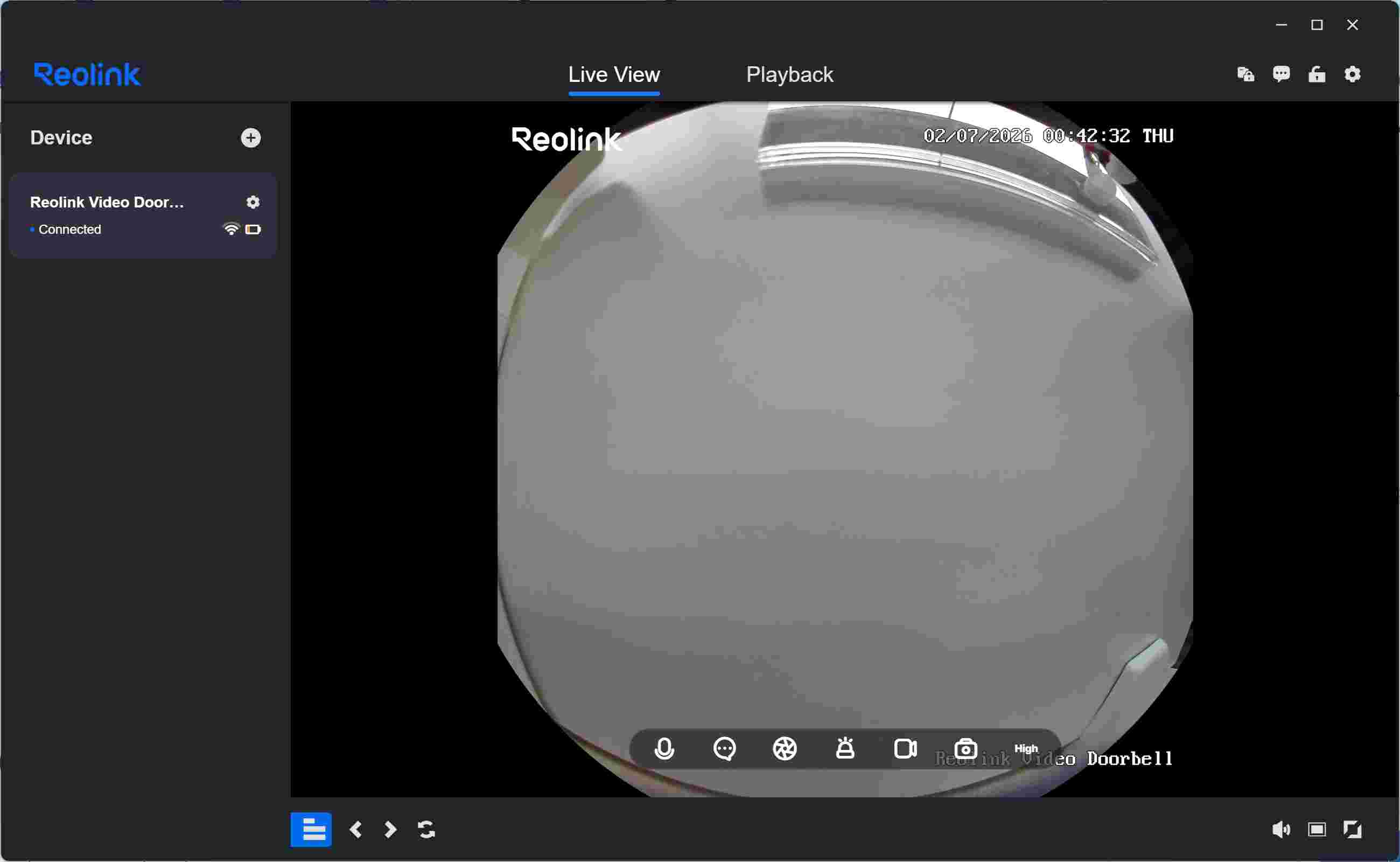Enter full screen mode icon
Viewport: 1400px width, 862px height.
click(x=1352, y=830)
